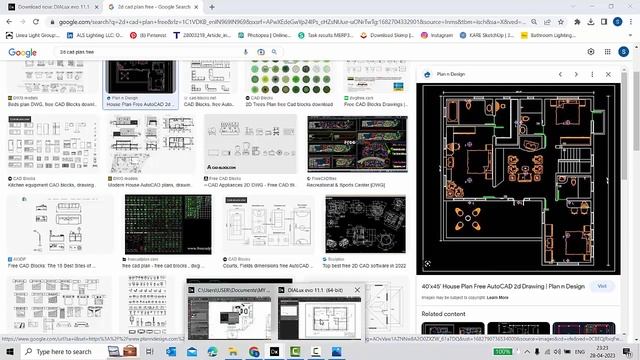This screenshot has width=640, height=360.
Task: Close the 2d cad plan free tab
Action: 196,7
